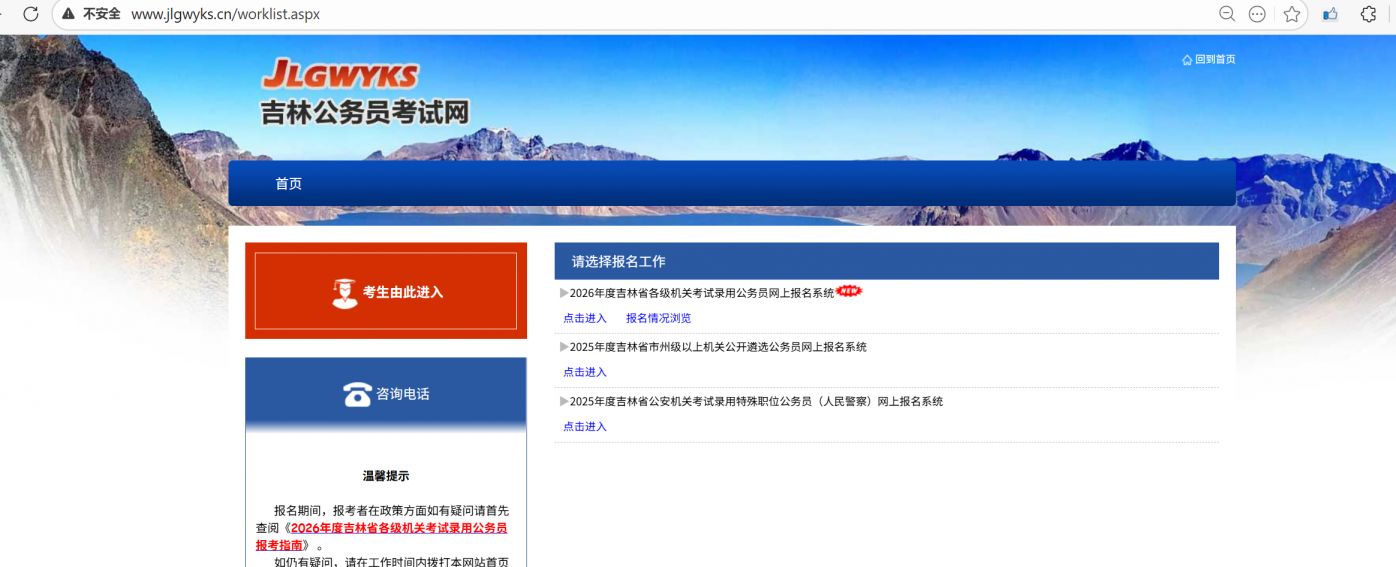
Task: Click the address bar URL www.jlgwyks.cn/worklist.aspx
Action: [x=226, y=14]
